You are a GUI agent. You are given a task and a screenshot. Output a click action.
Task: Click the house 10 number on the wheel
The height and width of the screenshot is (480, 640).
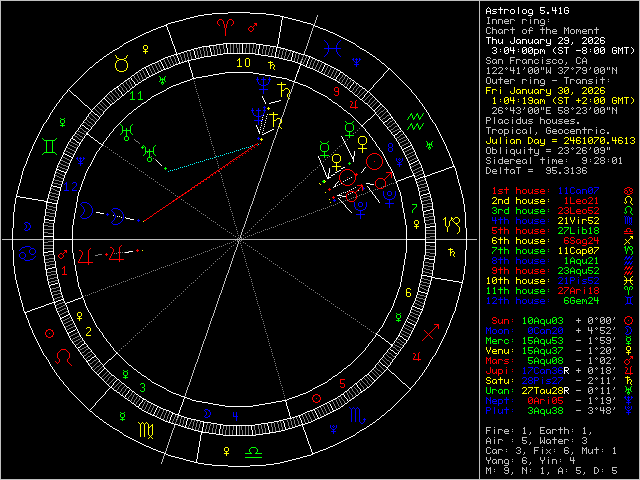point(242,62)
